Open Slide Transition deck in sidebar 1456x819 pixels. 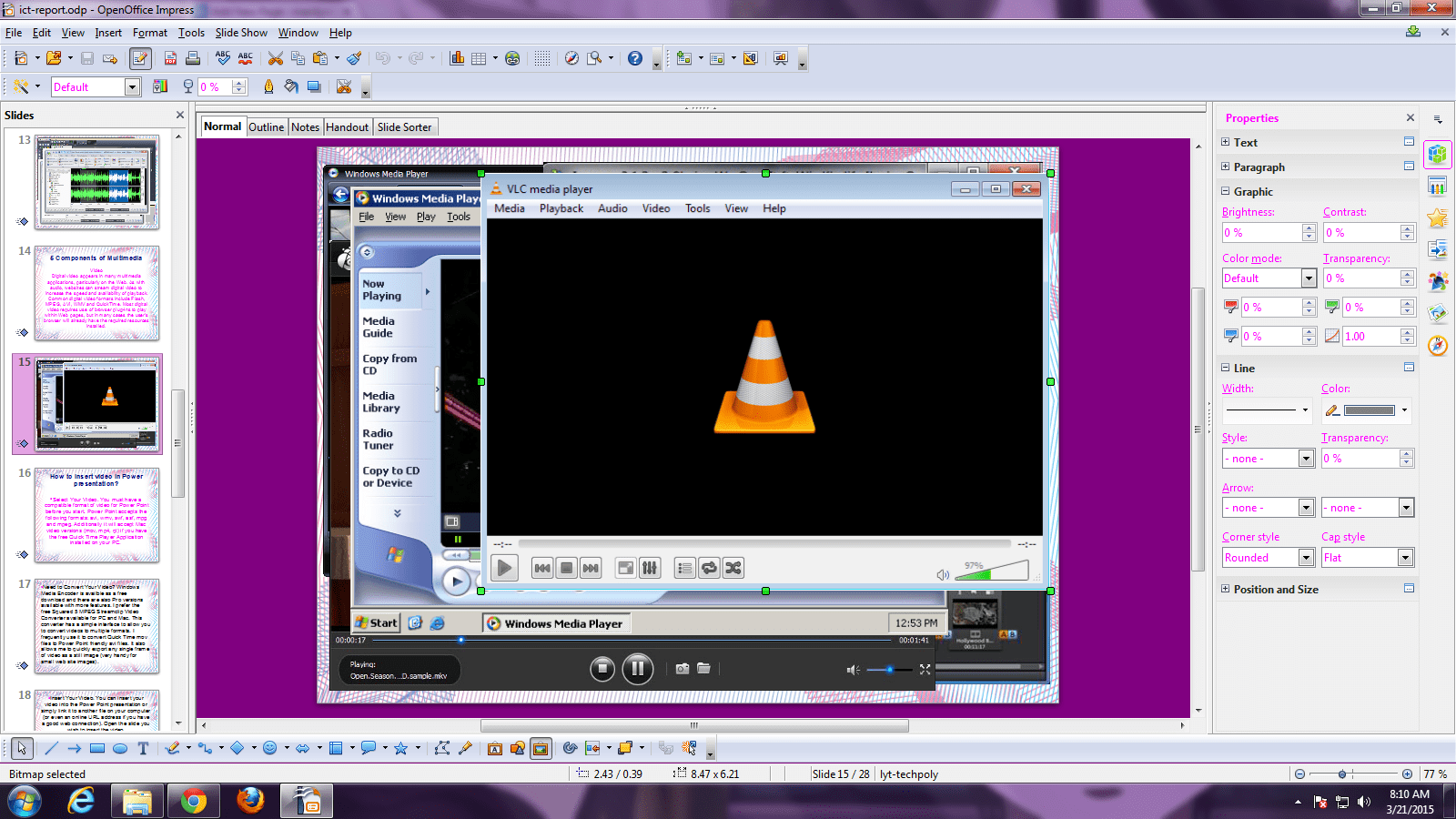[x=1438, y=248]
